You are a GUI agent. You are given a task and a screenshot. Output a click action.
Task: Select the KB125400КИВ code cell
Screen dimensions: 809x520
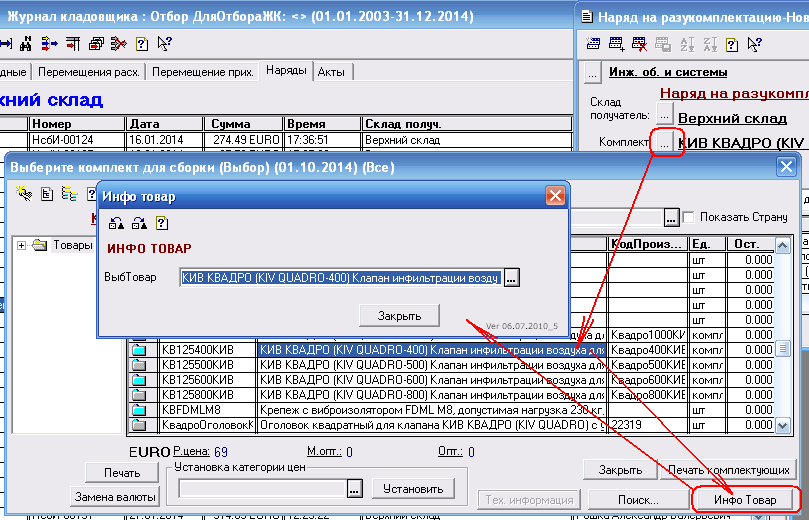click(207, 350)
